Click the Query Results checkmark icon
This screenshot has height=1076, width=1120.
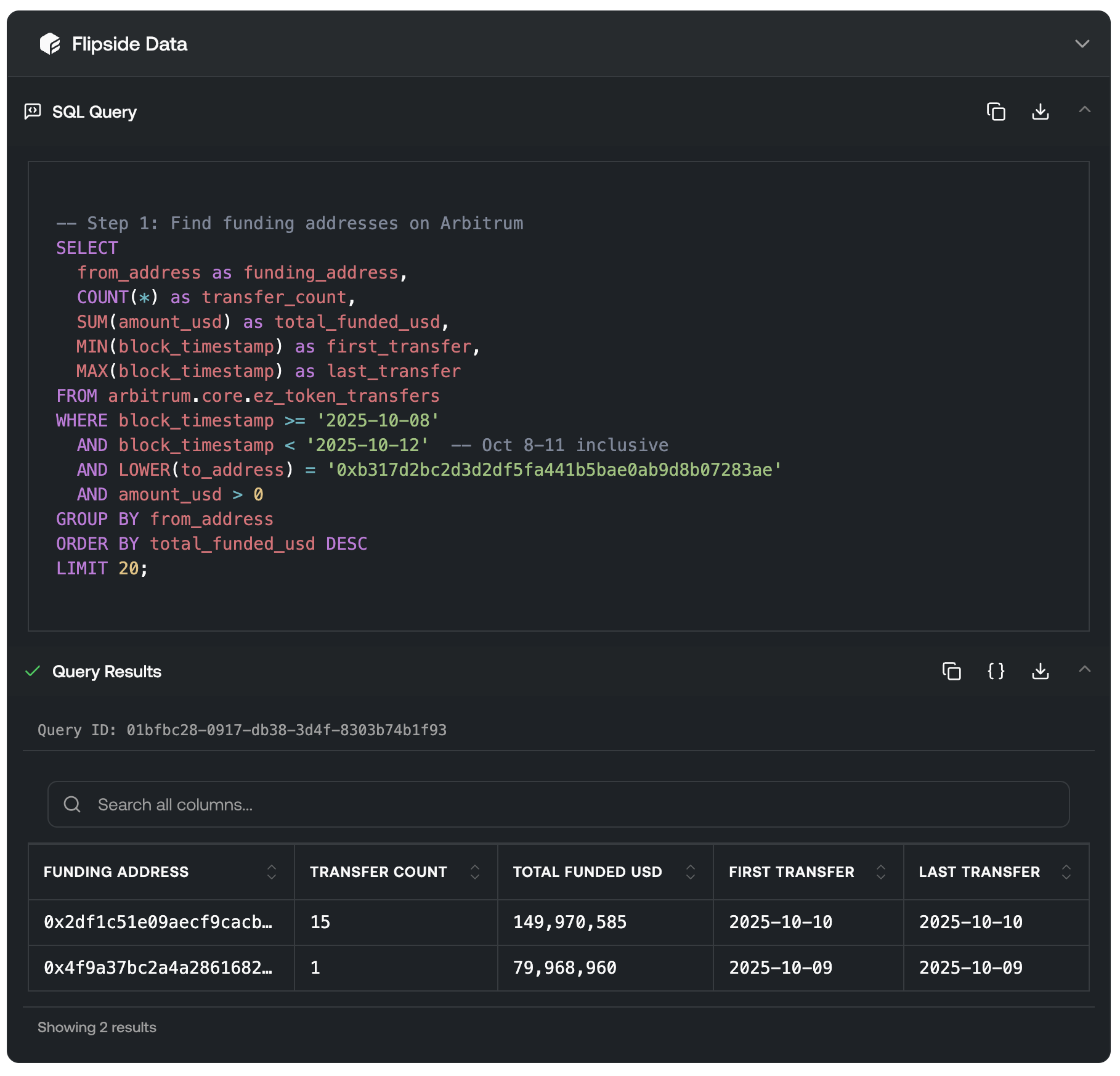click(x=33, y=671)
